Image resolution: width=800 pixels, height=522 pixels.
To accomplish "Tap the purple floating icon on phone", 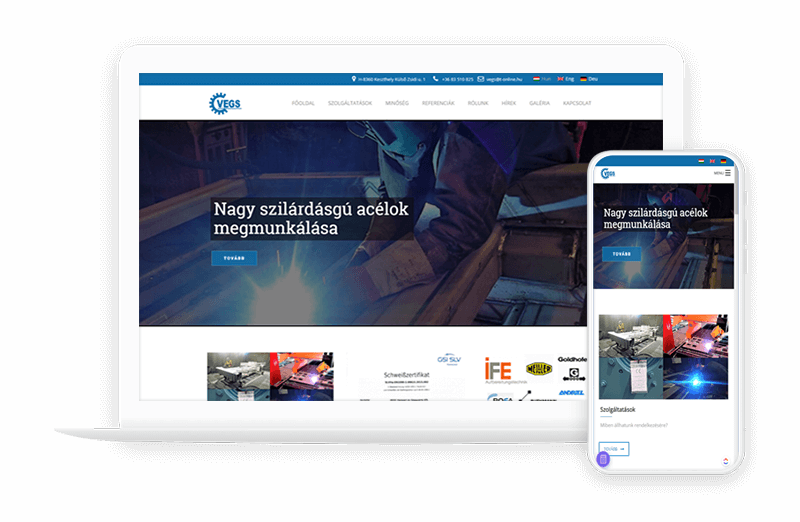I will (x=603, y=459).
